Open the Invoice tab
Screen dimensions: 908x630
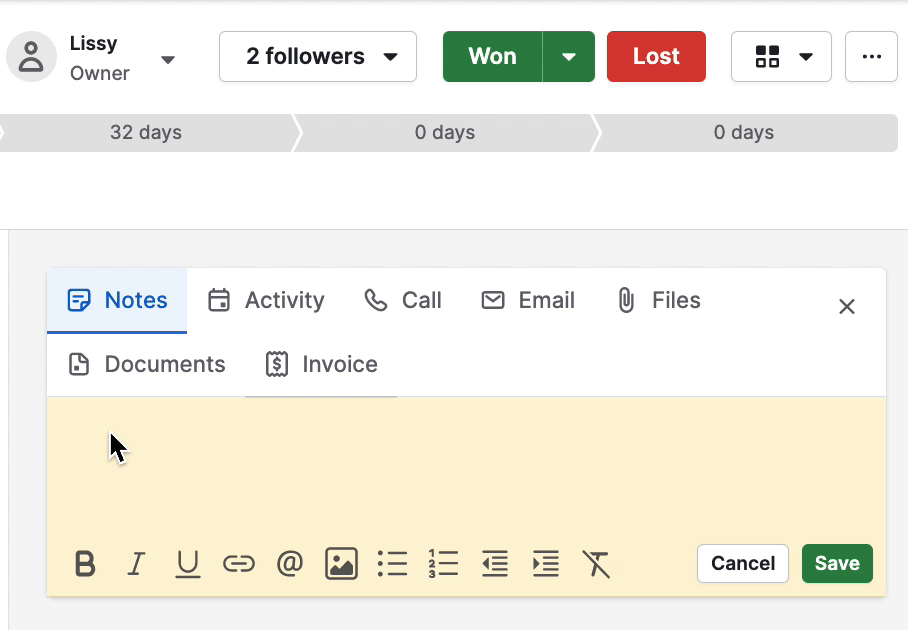pyautogui.click(x=321, y=364)
